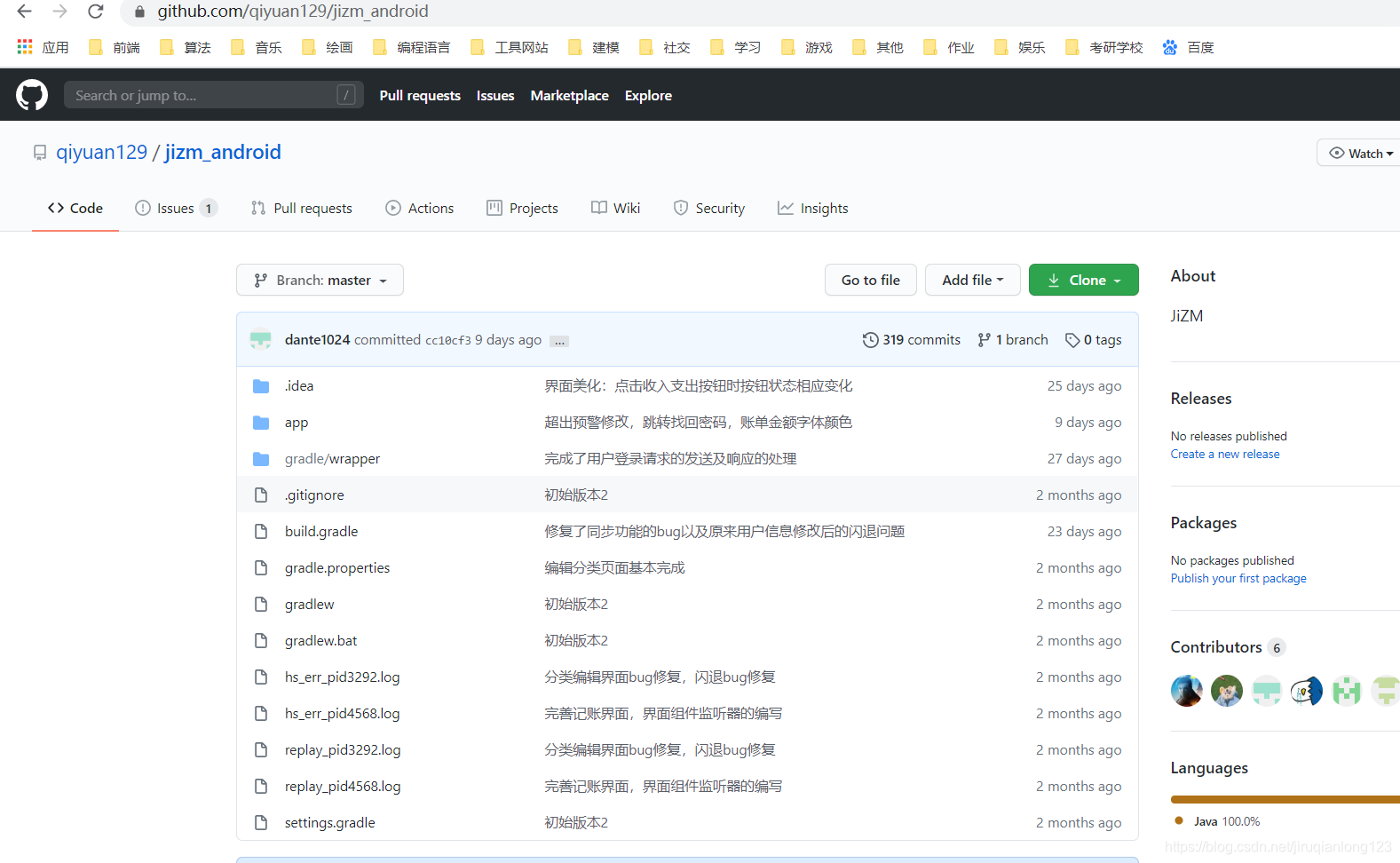Open Pull requests in the top navigation
This screenshot has width=1400, height=863.
coord(420,95)
